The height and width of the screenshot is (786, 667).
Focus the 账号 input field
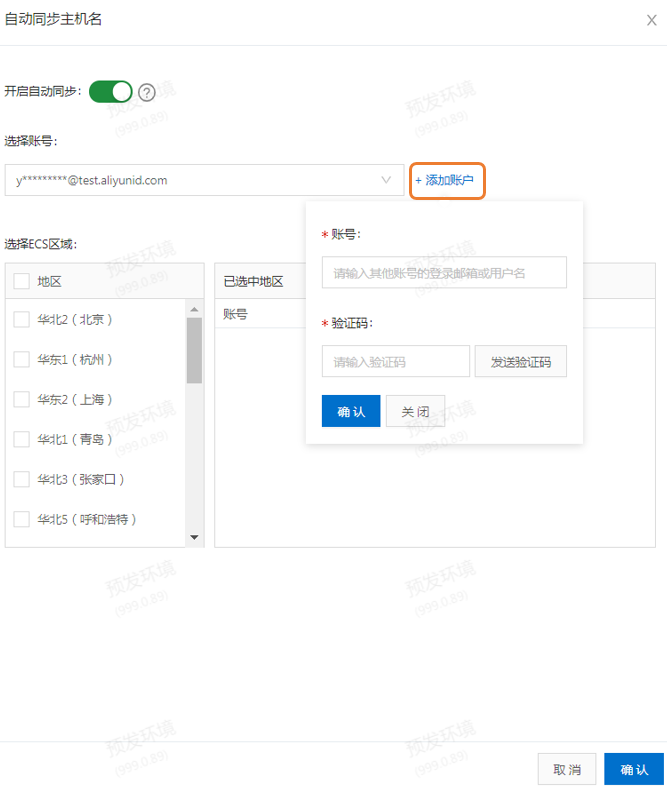[444, 273]
